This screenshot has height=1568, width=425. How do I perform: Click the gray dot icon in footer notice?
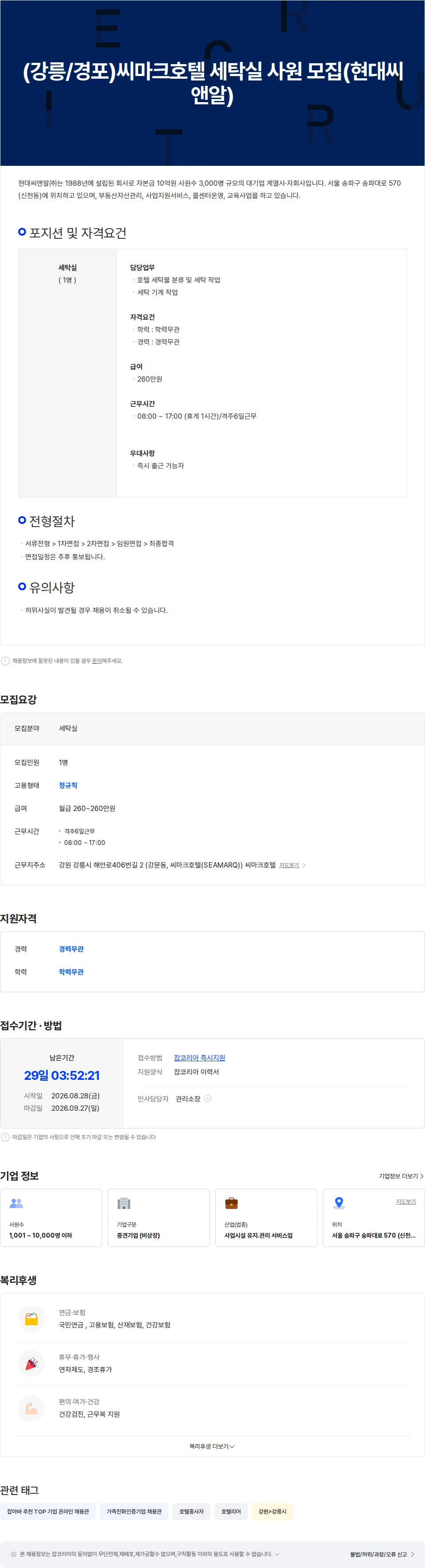(x=13, y=1554)
